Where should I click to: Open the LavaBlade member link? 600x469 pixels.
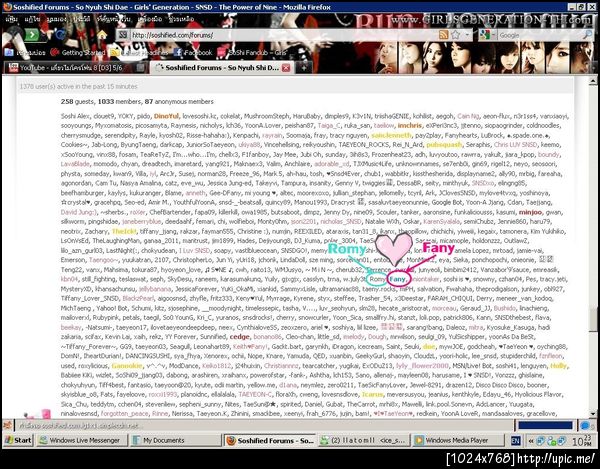click(75, 164)
